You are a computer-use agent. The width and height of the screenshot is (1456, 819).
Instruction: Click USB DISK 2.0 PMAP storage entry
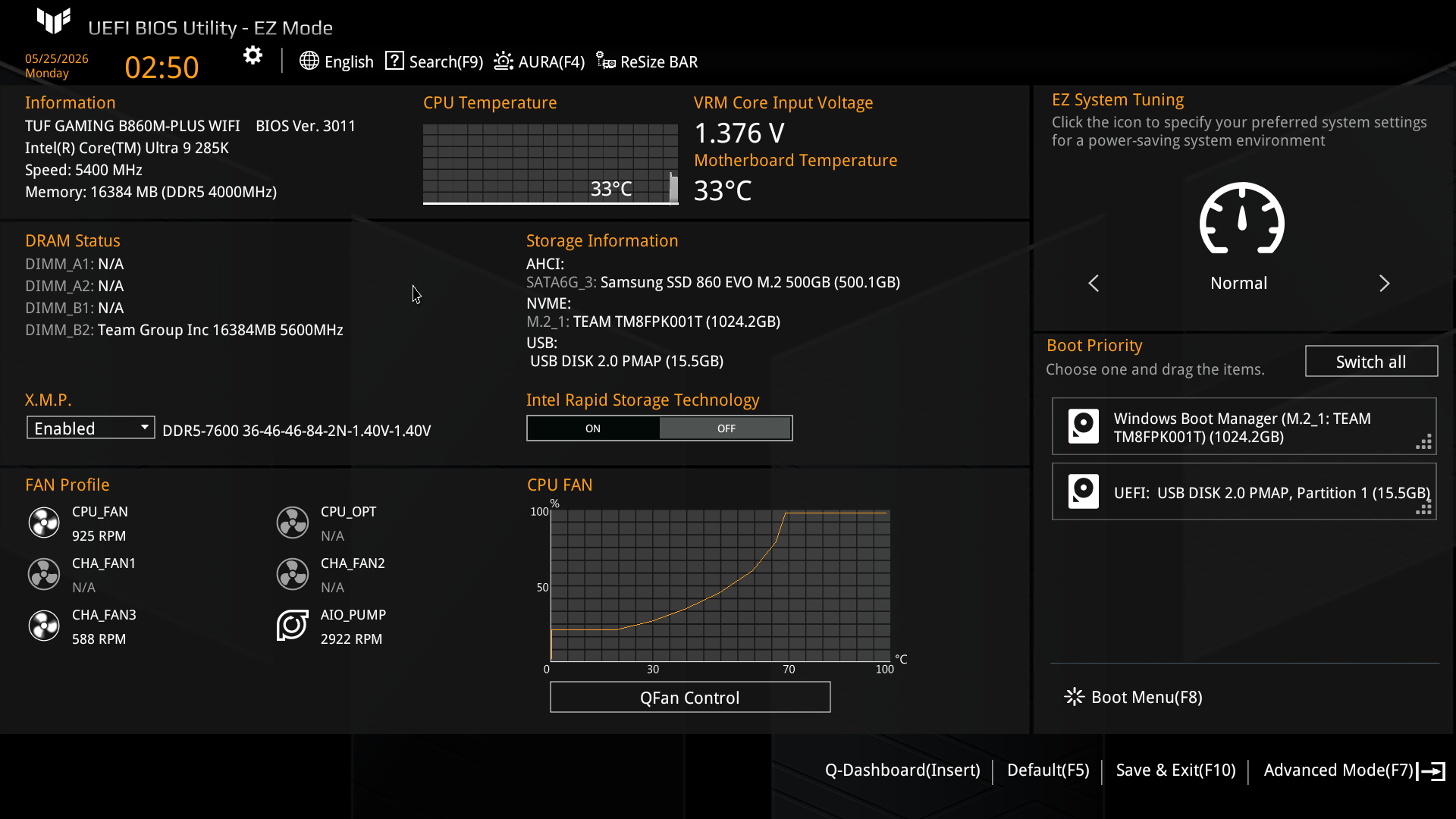[x=626, y=362]
